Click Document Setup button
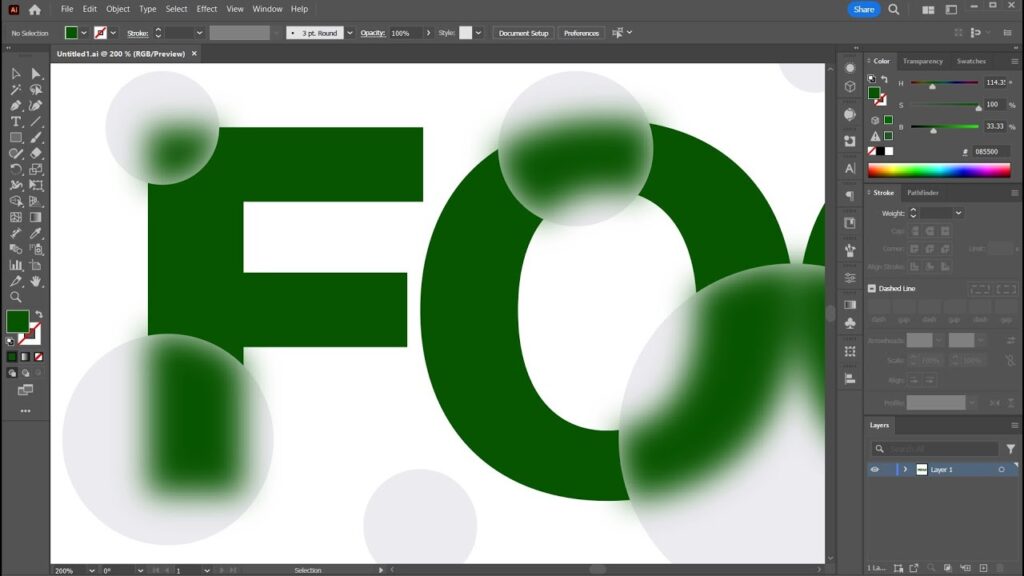The width and height of the screenshot is (1024, 576). (x=523, y=33)
